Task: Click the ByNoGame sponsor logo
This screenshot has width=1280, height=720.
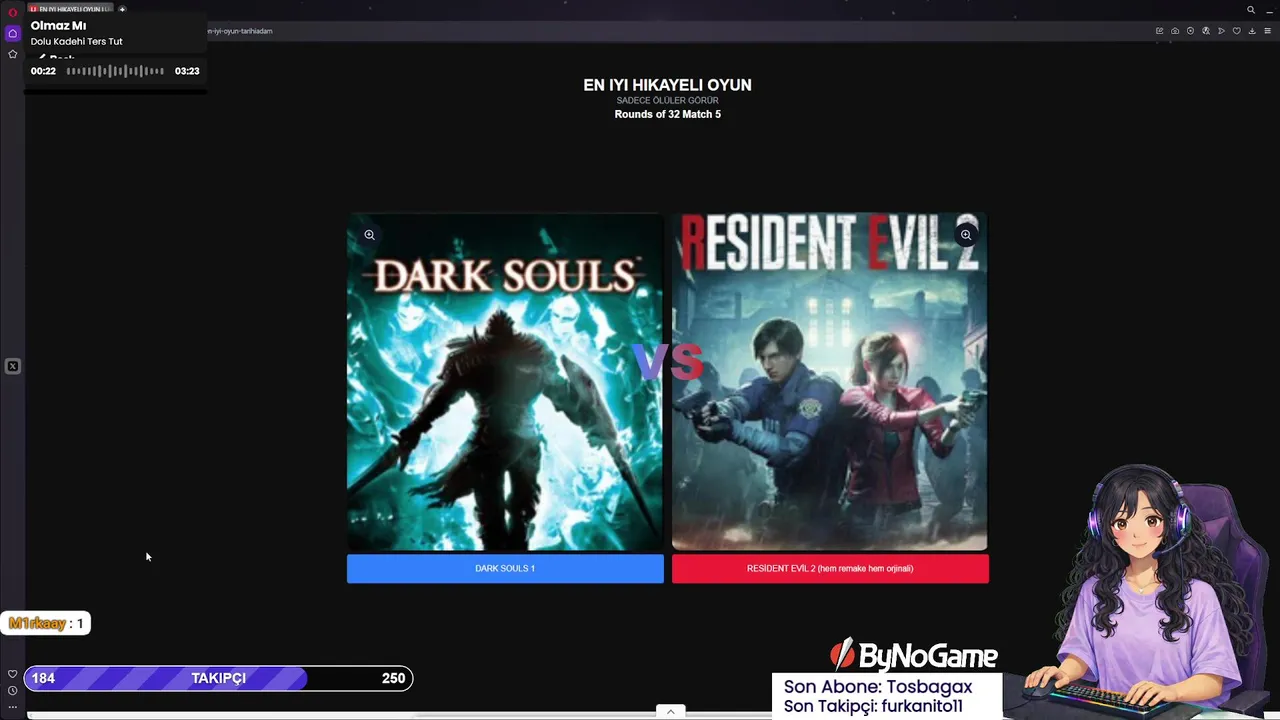Action: coord(914,656)
